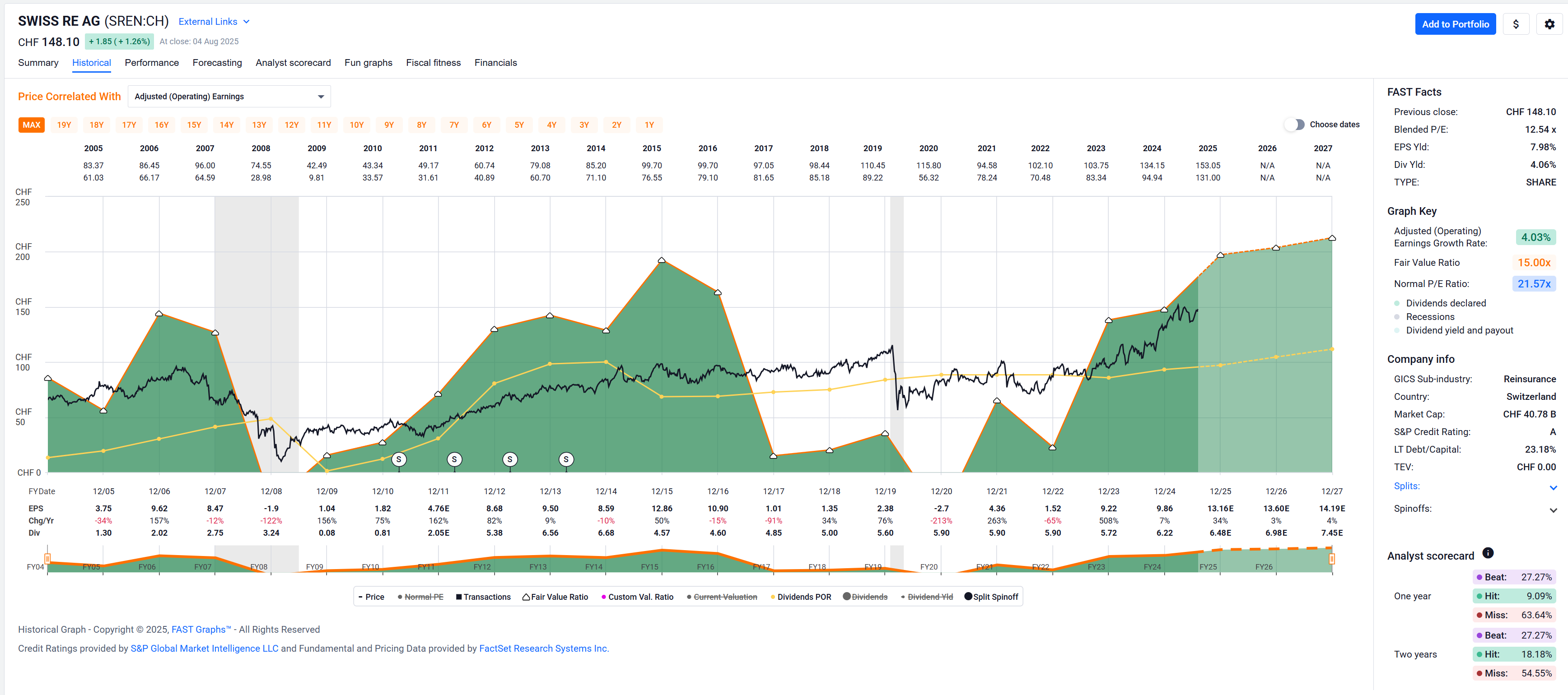Open the Fun graphs tab
The width and height of the screenshot is (1568, 695).
click(368, 63)
